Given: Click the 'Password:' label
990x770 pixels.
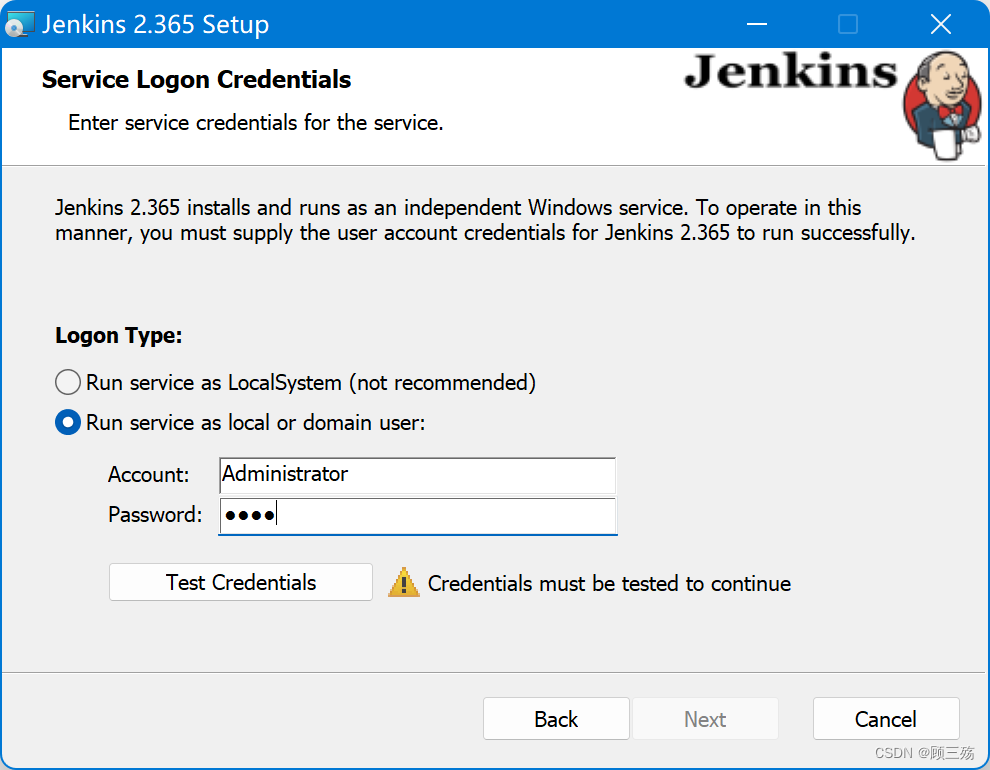Looking at the screenshot, I should 155,515.
